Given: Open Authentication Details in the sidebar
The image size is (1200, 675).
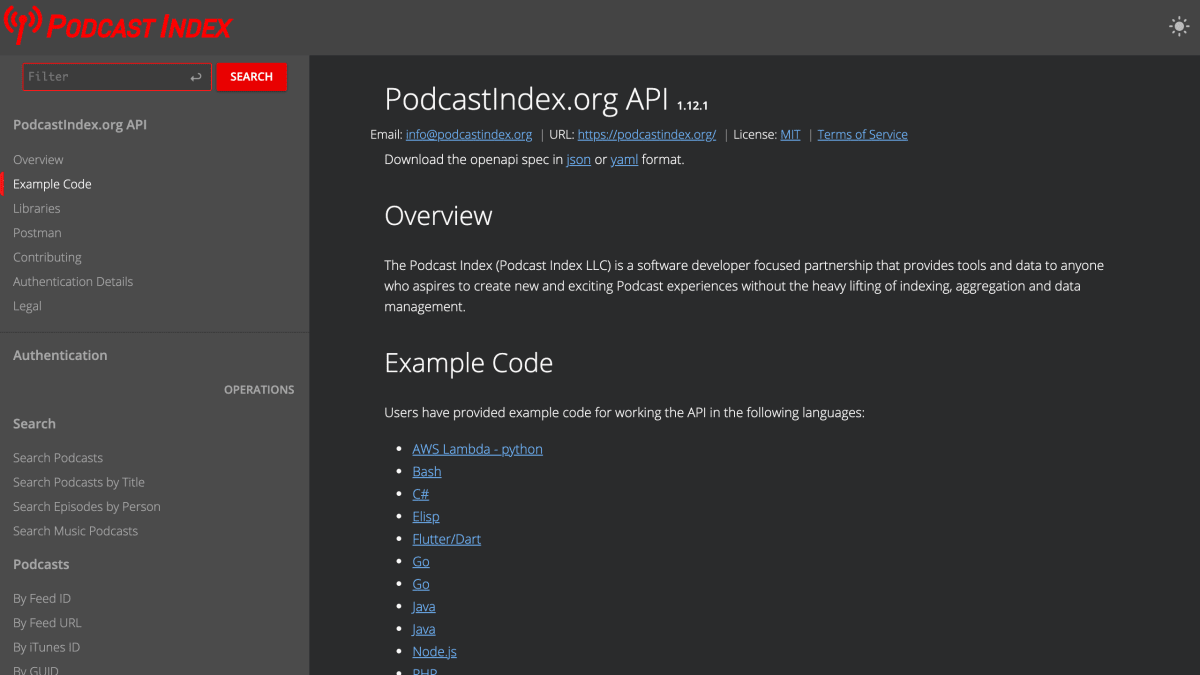Looking at the screenshot, I should (x=73, y=282).
